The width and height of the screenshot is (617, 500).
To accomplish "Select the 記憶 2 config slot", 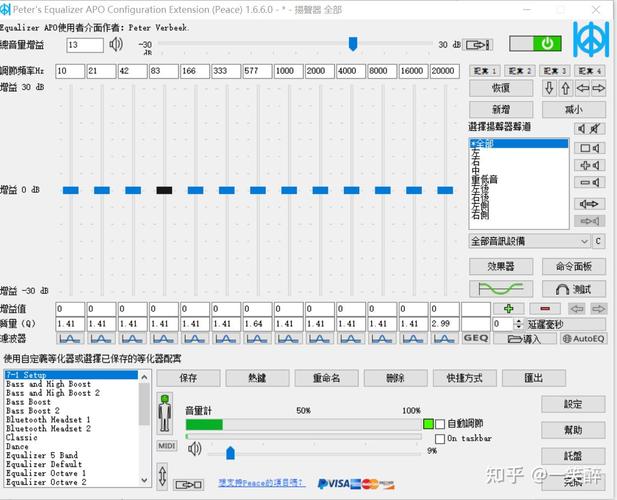I will (519, 71).
